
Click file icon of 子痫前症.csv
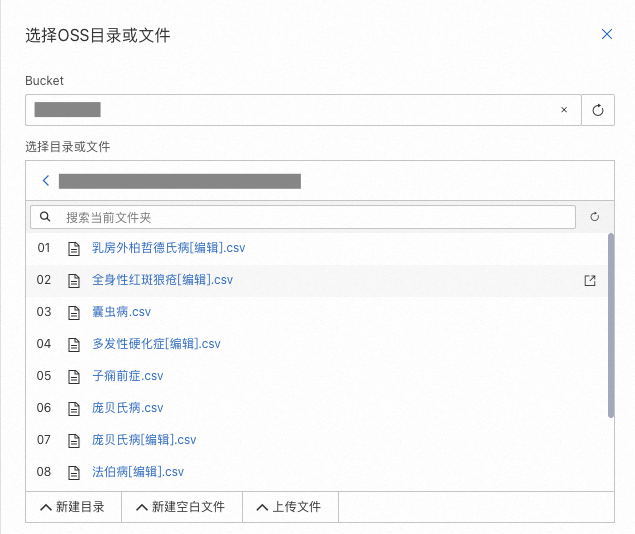72,376
